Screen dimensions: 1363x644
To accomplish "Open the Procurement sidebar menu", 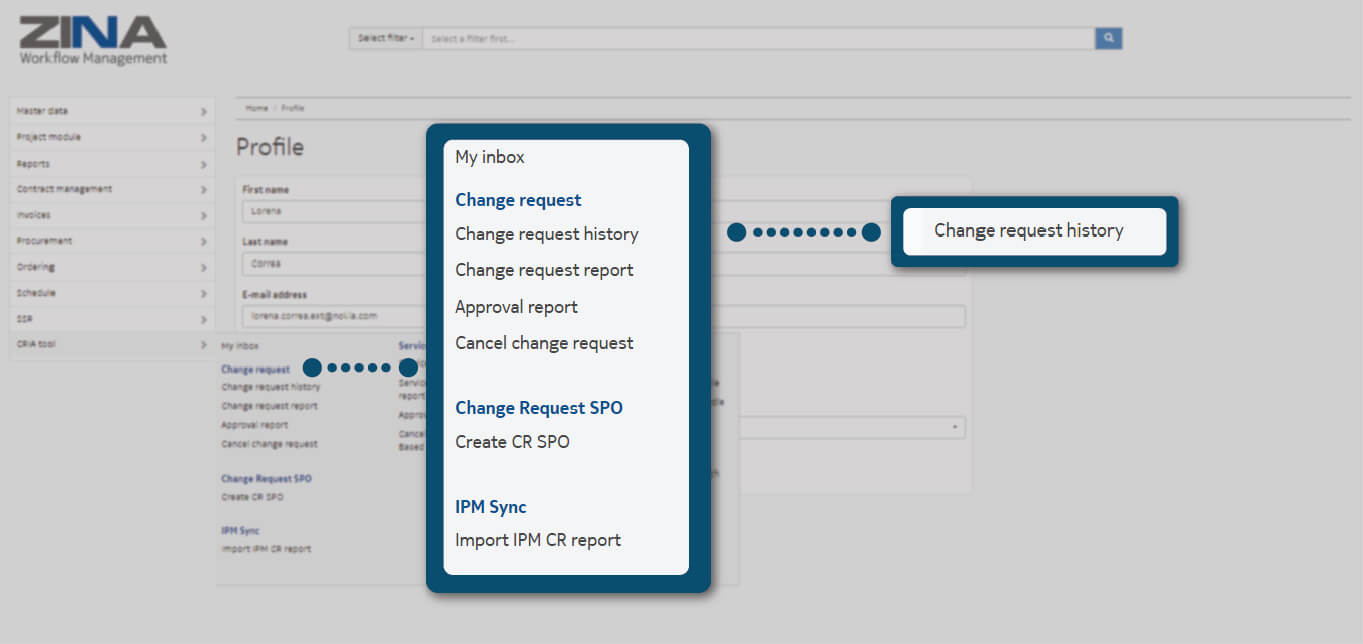I will click(45, 241).
